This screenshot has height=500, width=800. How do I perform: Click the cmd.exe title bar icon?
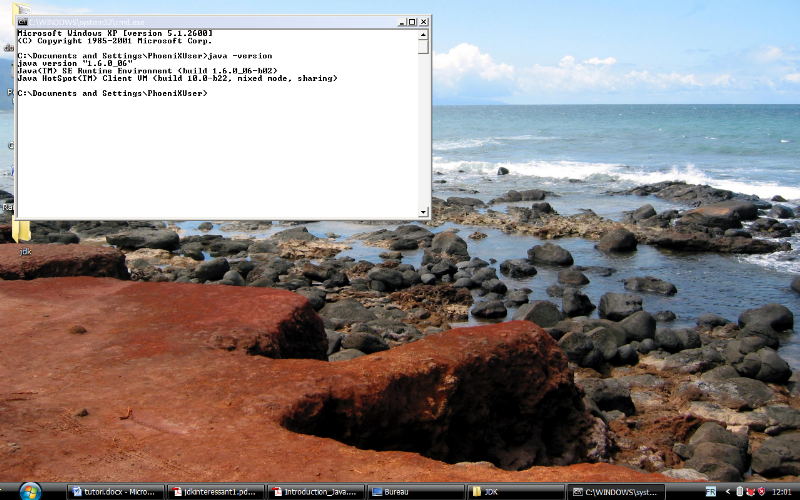pyautogui.click(x=22, y=21)
